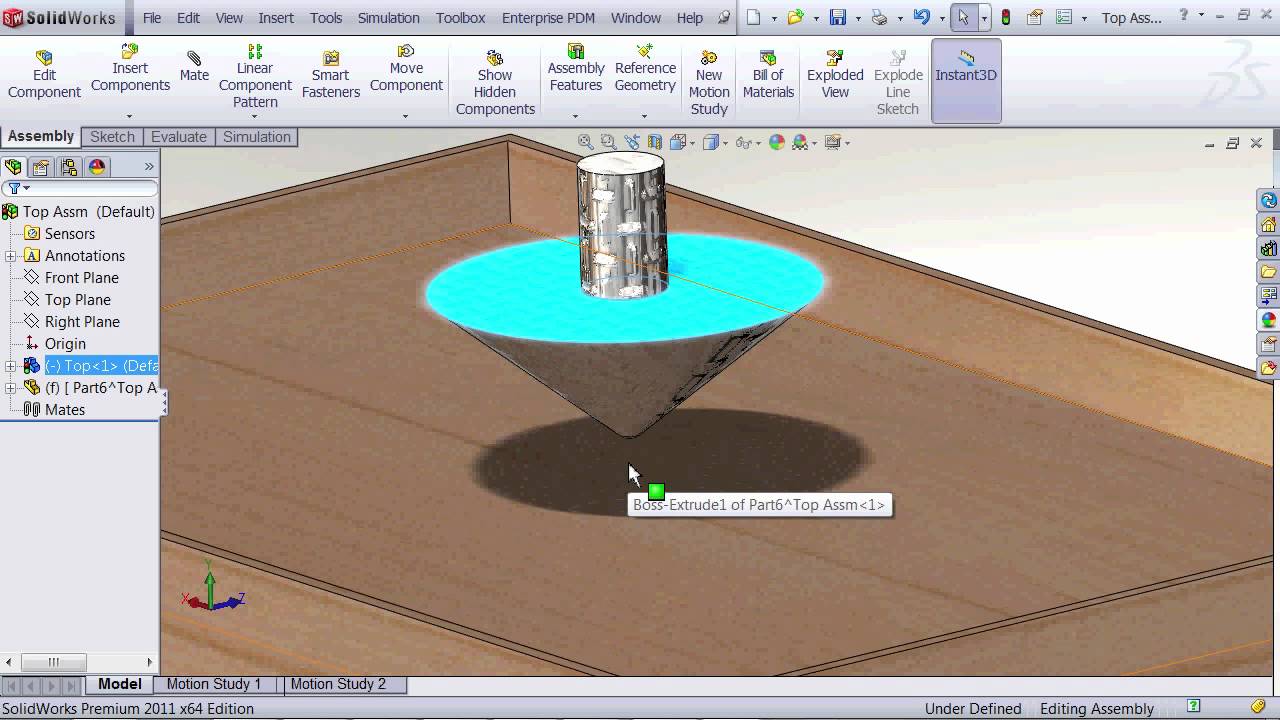Viewport: 1280px width, 720px height.
Task: Open dropdown under Reference Geometry
Action: click(x=645, y=116)
